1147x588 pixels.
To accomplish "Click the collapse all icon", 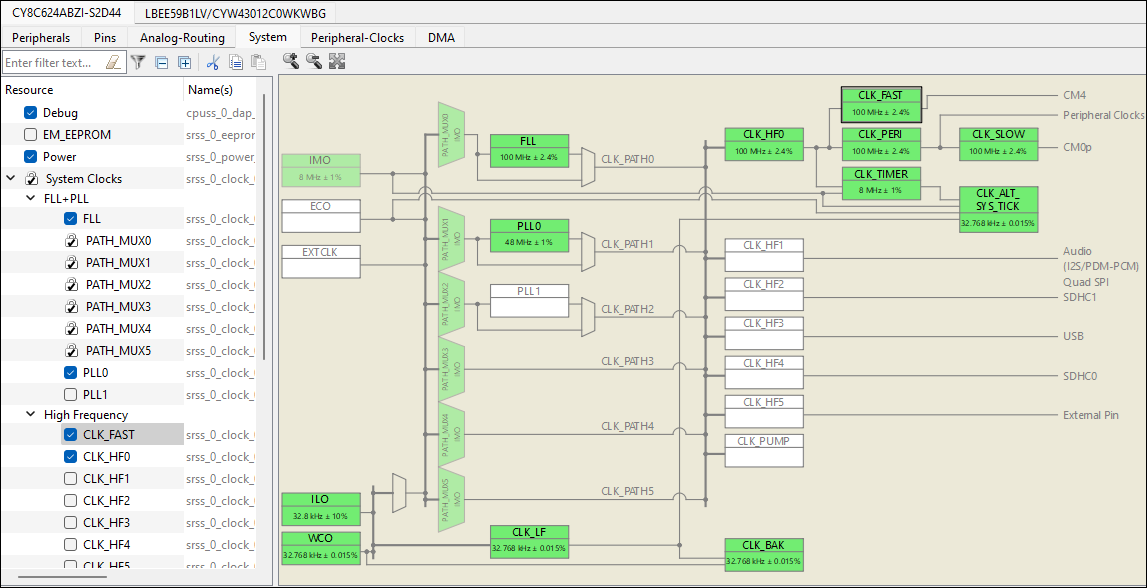I will coord(162,62).
